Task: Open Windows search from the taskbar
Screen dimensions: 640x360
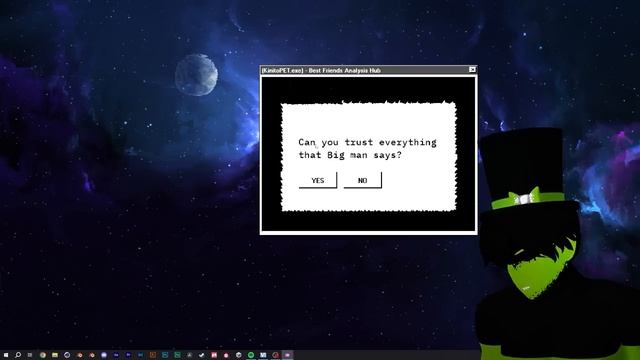Action: [18, 355]
